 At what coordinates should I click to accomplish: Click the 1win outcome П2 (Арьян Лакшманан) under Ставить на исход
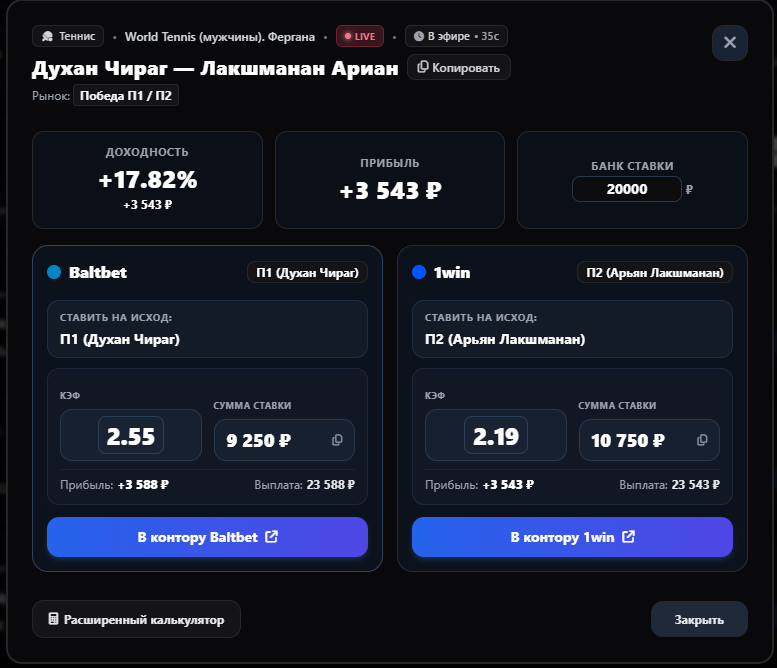(505, 339)
